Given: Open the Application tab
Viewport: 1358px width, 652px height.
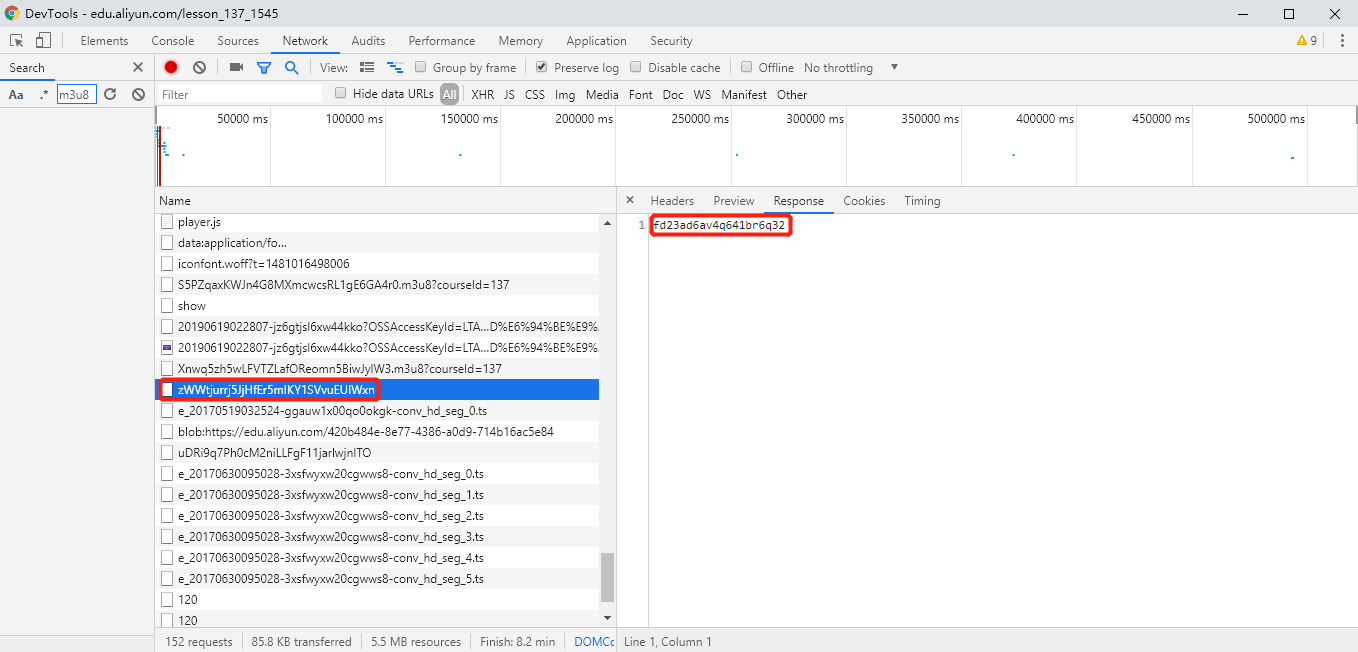Looking at the screenshot, I should [596, 41].
